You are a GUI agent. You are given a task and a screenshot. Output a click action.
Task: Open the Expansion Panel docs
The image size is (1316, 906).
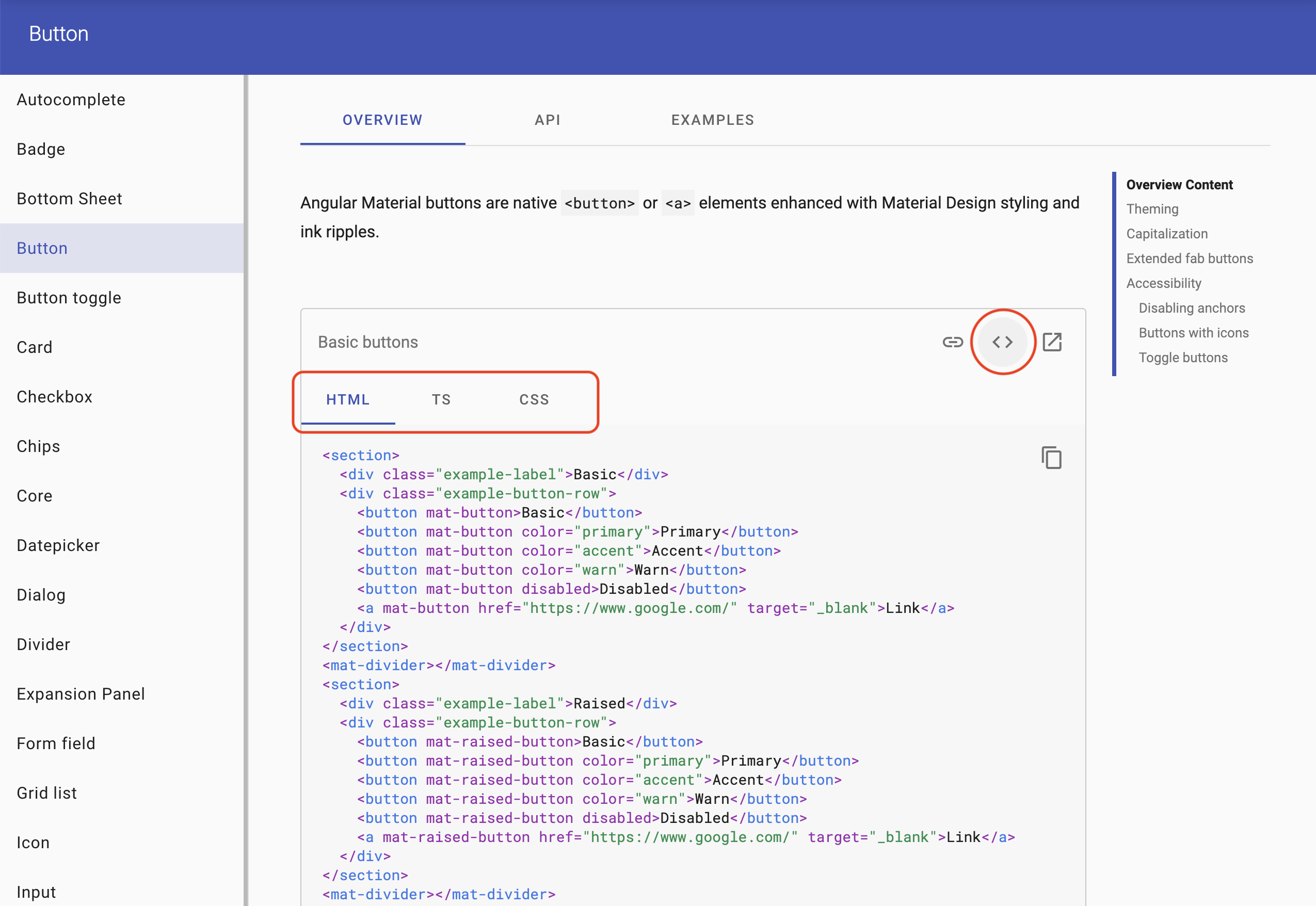pos(81,694)
